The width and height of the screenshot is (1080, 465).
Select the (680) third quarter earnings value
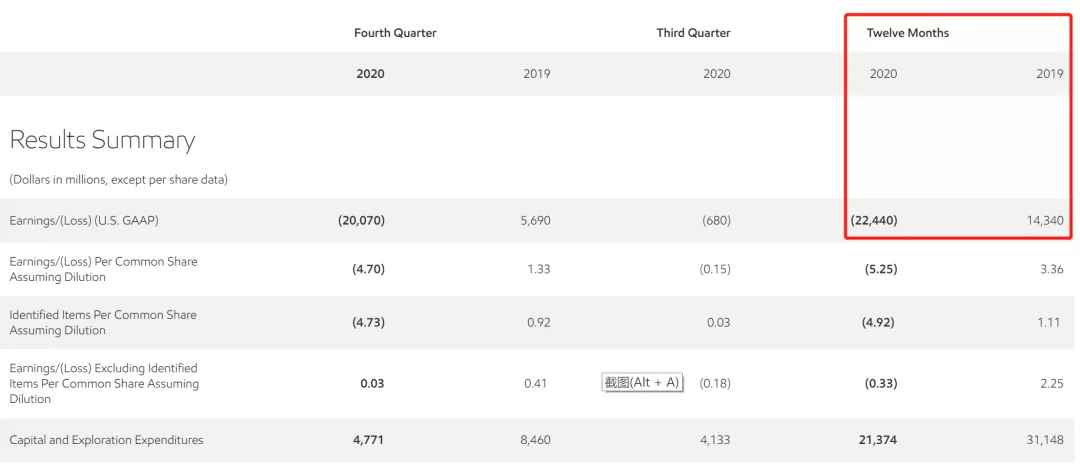click(716, 220)
